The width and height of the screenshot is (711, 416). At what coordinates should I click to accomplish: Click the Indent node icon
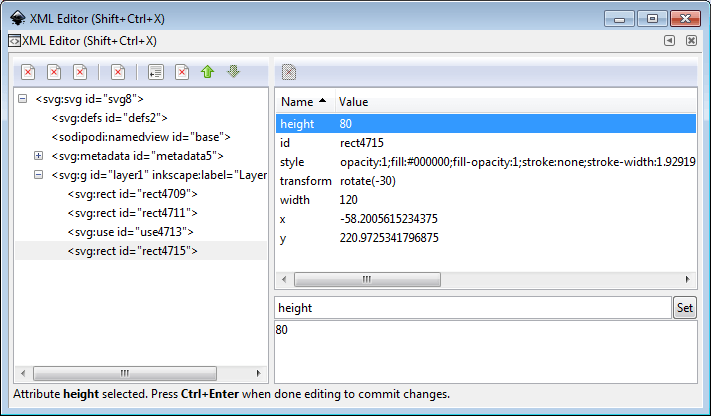[182, 72]
